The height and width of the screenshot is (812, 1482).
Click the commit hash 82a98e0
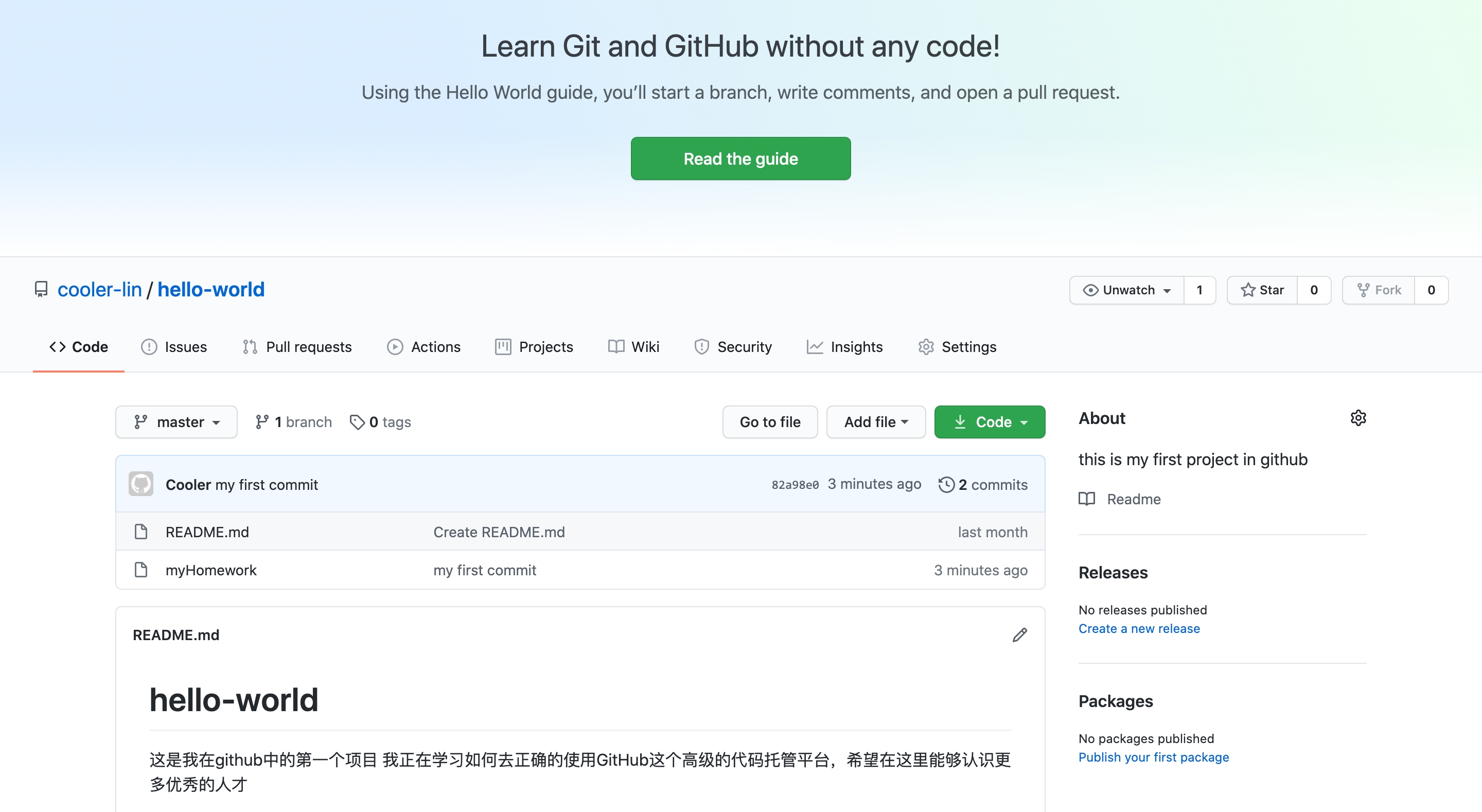[795, 485]
